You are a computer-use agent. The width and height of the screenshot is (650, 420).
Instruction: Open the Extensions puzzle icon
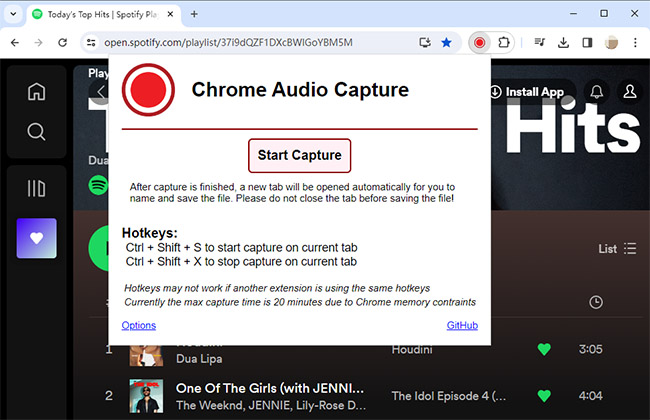pos(504,42)
